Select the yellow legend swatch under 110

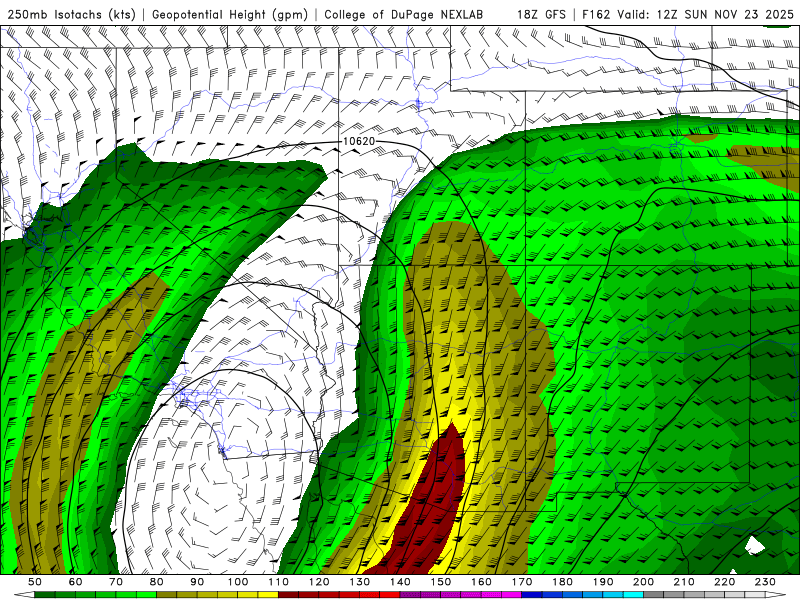[268, 594]
